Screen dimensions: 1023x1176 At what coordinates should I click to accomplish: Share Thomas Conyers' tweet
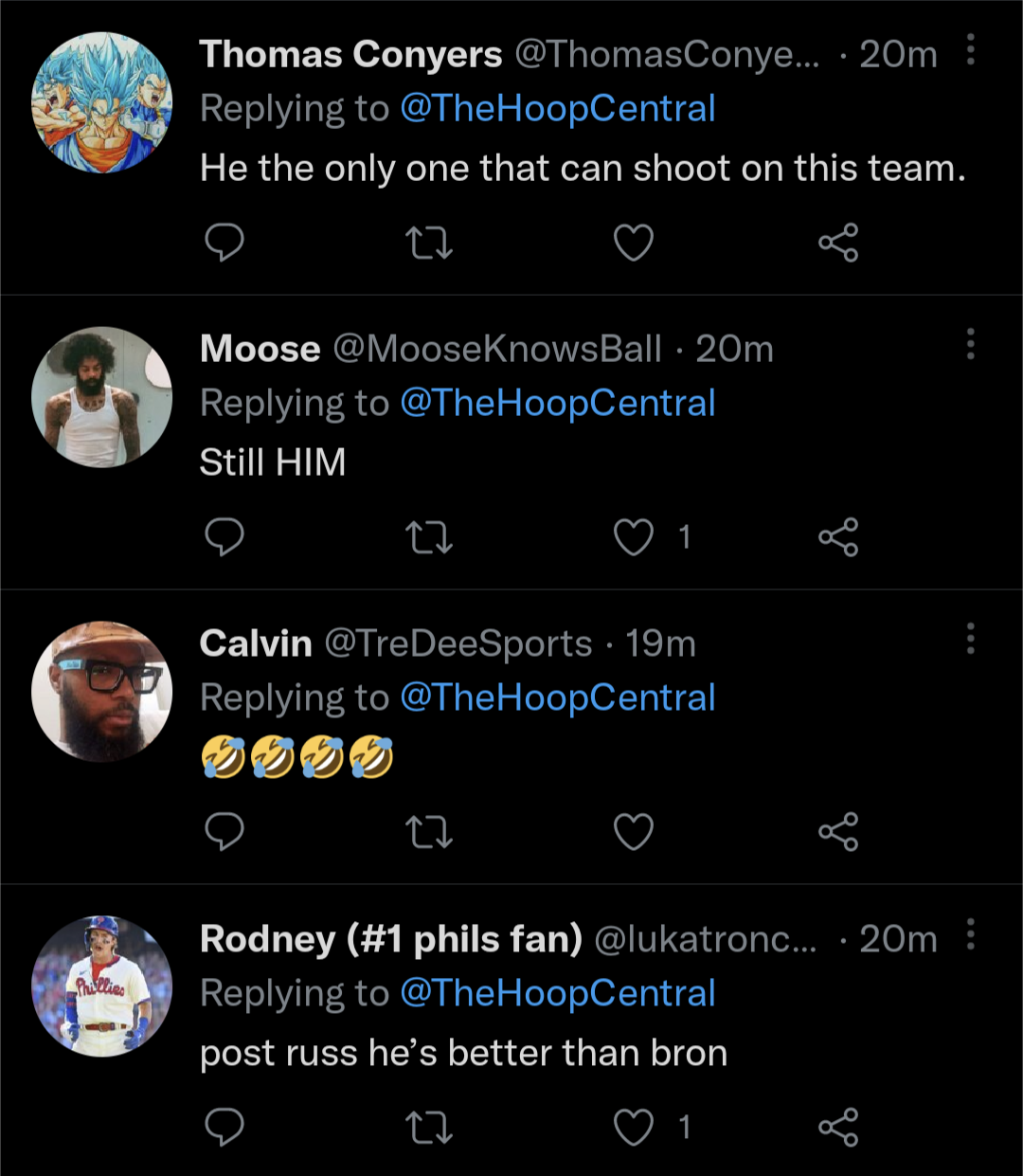[x=838, y=243]
